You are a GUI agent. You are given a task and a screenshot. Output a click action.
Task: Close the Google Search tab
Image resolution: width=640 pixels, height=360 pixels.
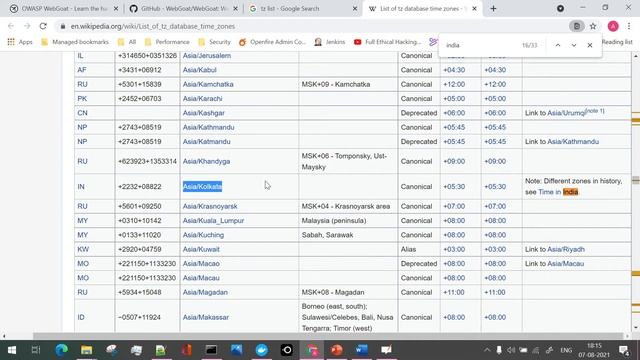tap(355, 9)
